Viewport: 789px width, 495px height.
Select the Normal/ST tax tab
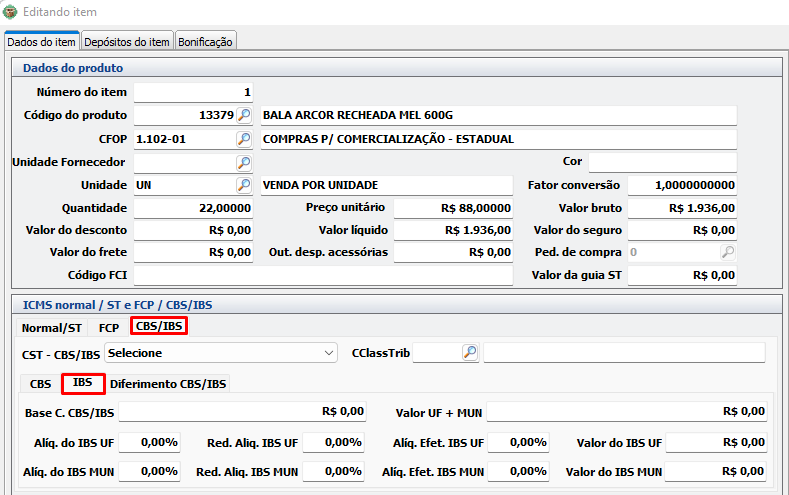[52, 327]
